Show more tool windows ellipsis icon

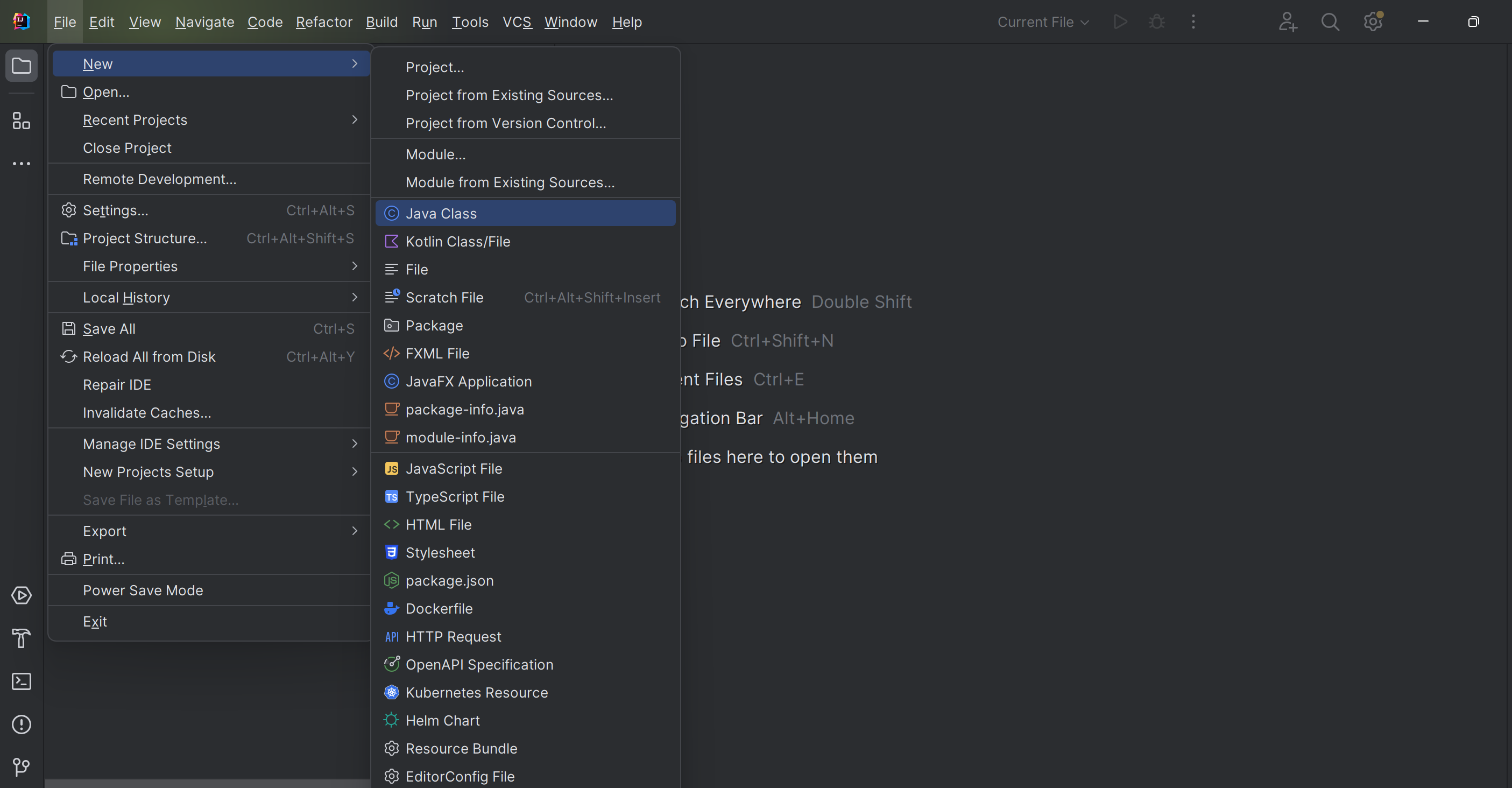coord(22,164)
